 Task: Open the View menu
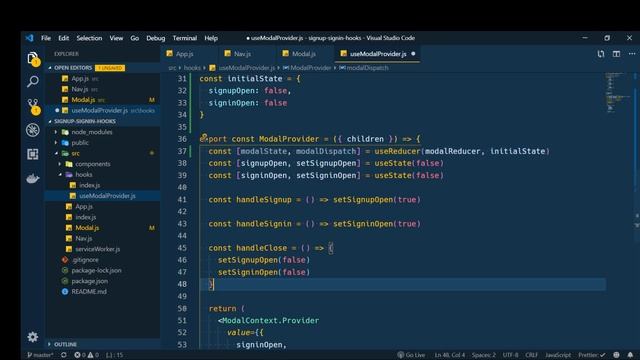coord(116,38)
